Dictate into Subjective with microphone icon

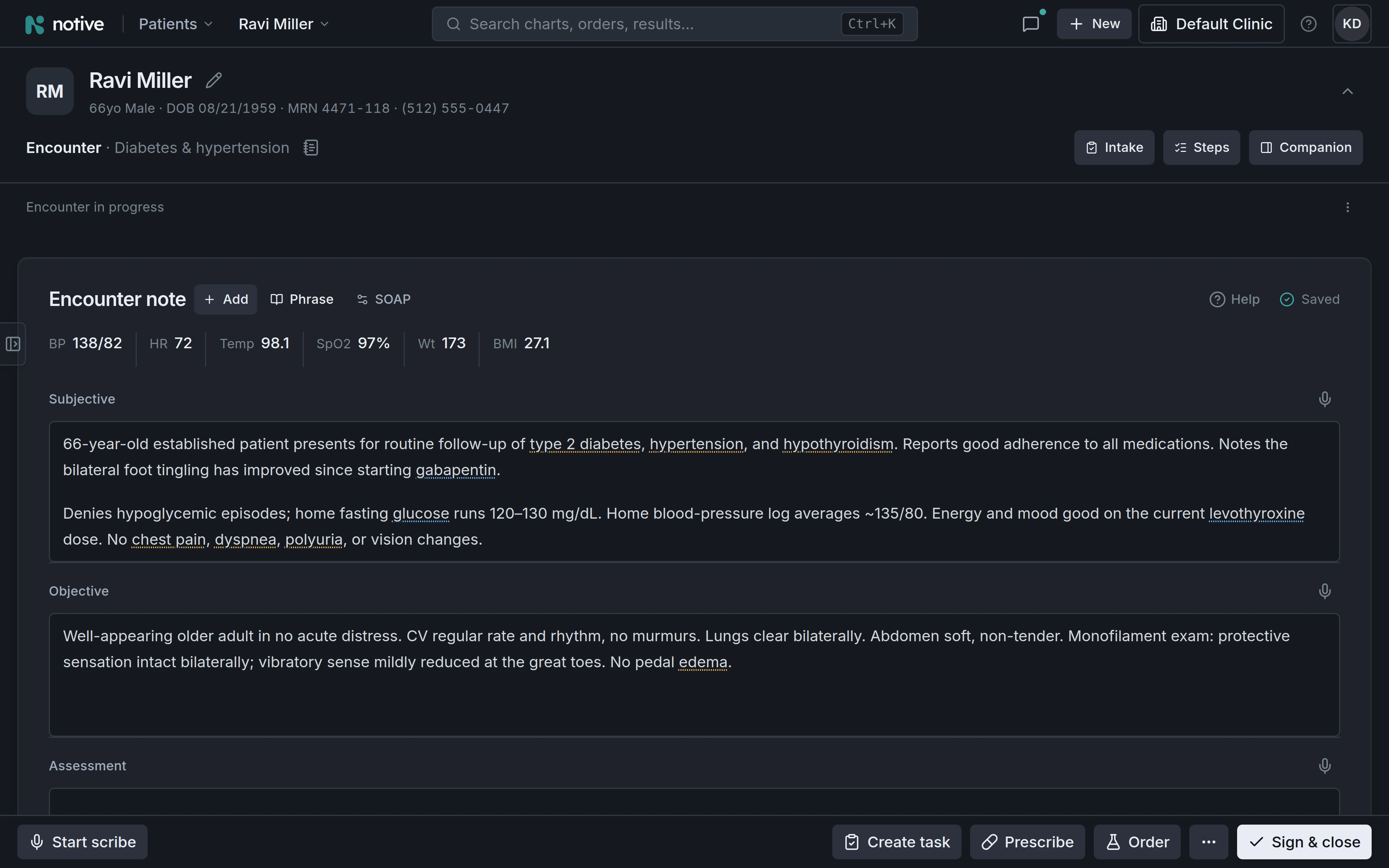coord(1324,399)
